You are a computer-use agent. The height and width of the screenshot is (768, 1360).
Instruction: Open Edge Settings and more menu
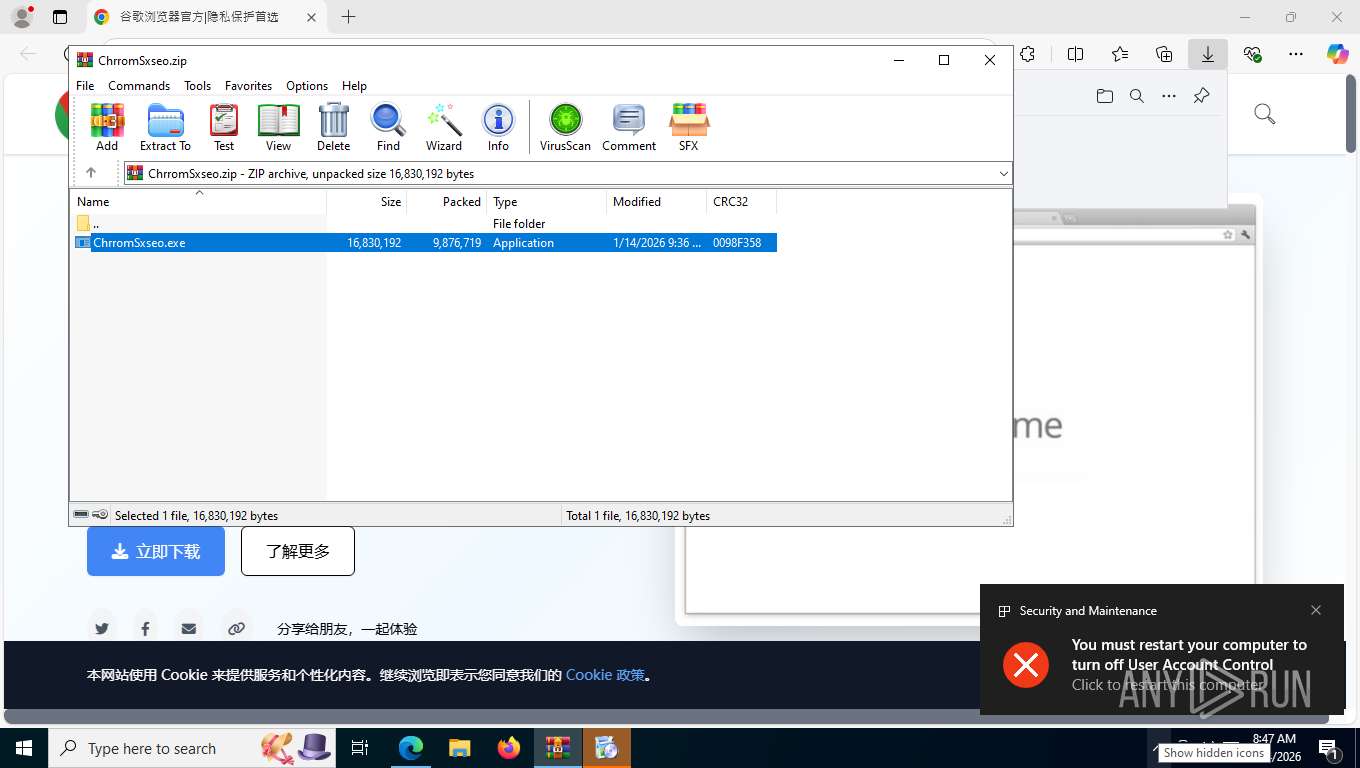point(1296,54)
